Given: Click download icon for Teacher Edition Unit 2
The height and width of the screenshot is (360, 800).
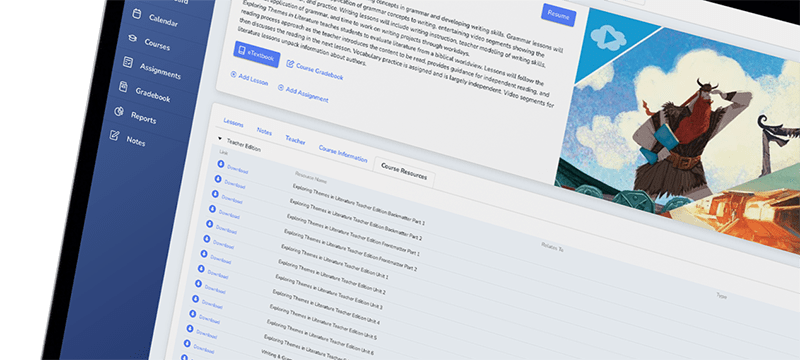Looking at the screenshot, I should [x=206, y=239].
